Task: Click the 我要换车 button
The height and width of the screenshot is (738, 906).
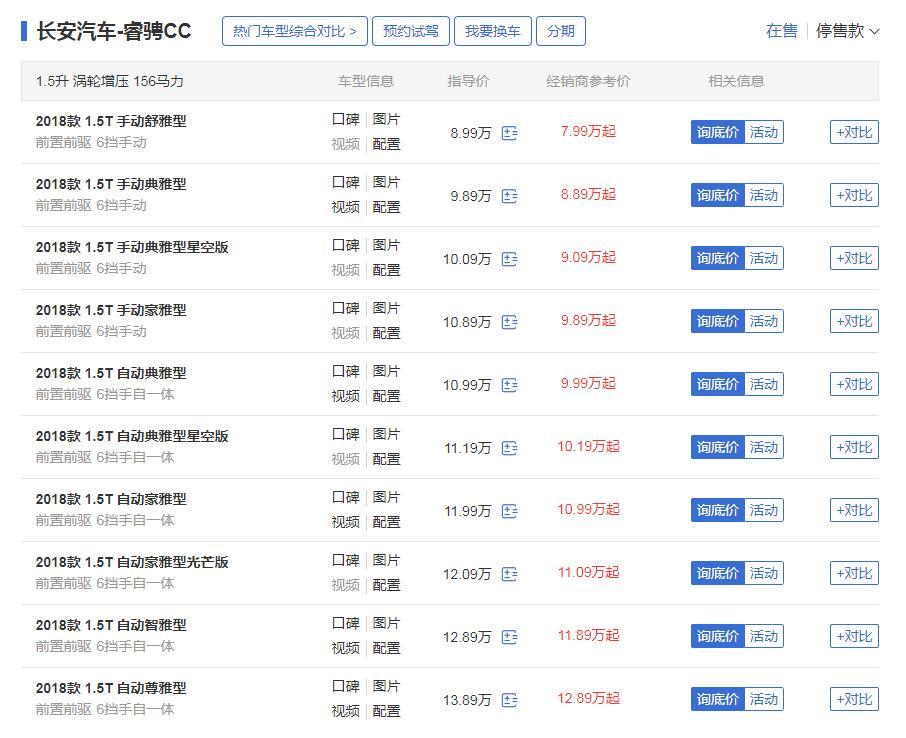Action: (493, 31)
